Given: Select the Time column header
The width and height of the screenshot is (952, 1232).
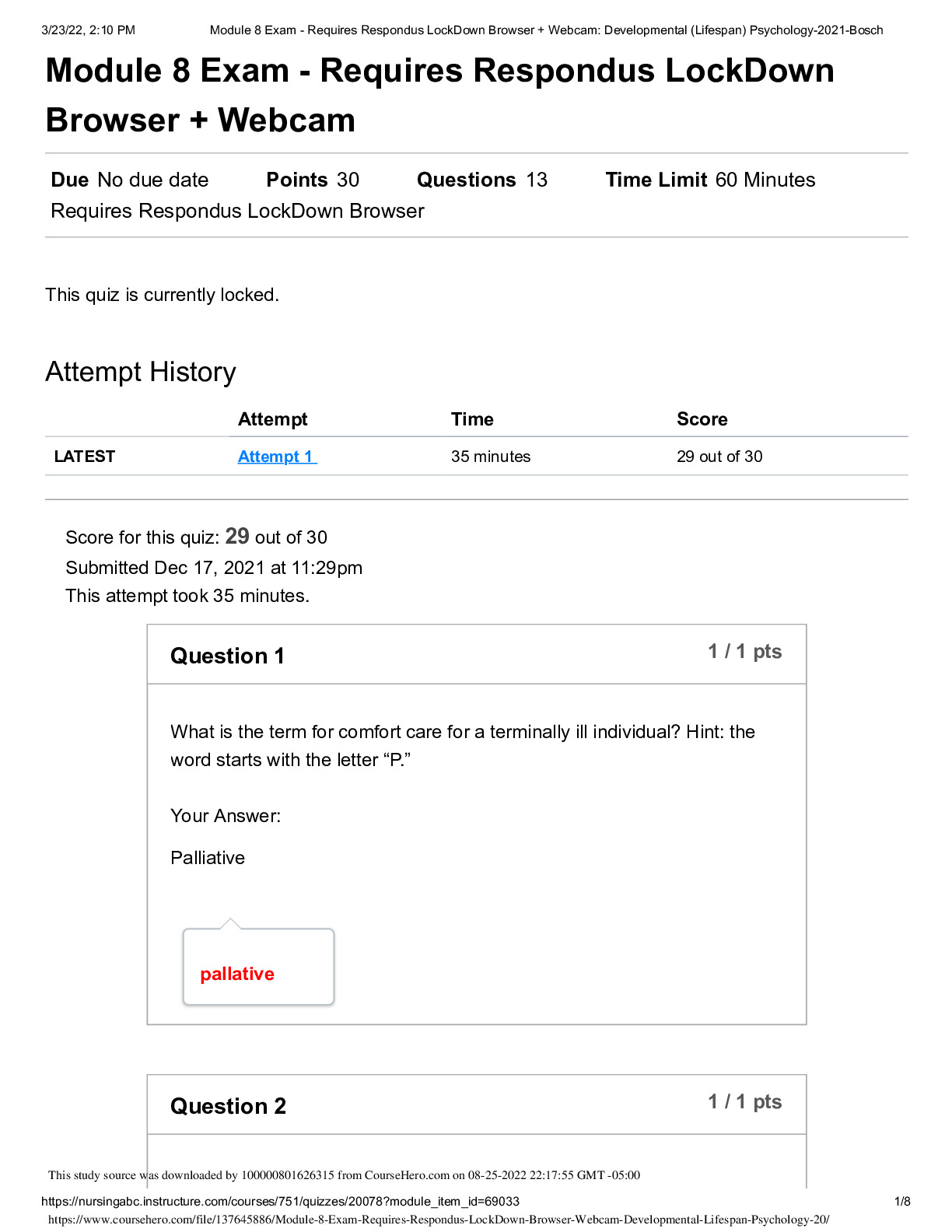Looking at the screenshot, I should pos(472,419).
